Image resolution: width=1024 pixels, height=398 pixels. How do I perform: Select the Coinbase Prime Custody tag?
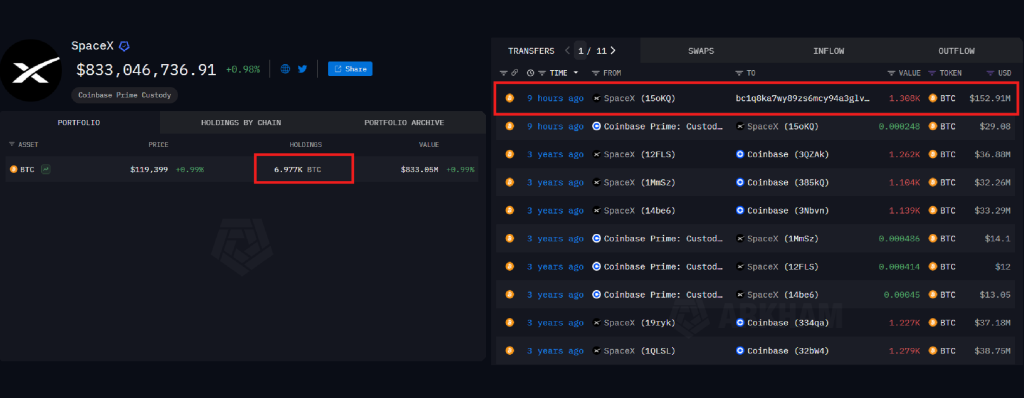125,95
